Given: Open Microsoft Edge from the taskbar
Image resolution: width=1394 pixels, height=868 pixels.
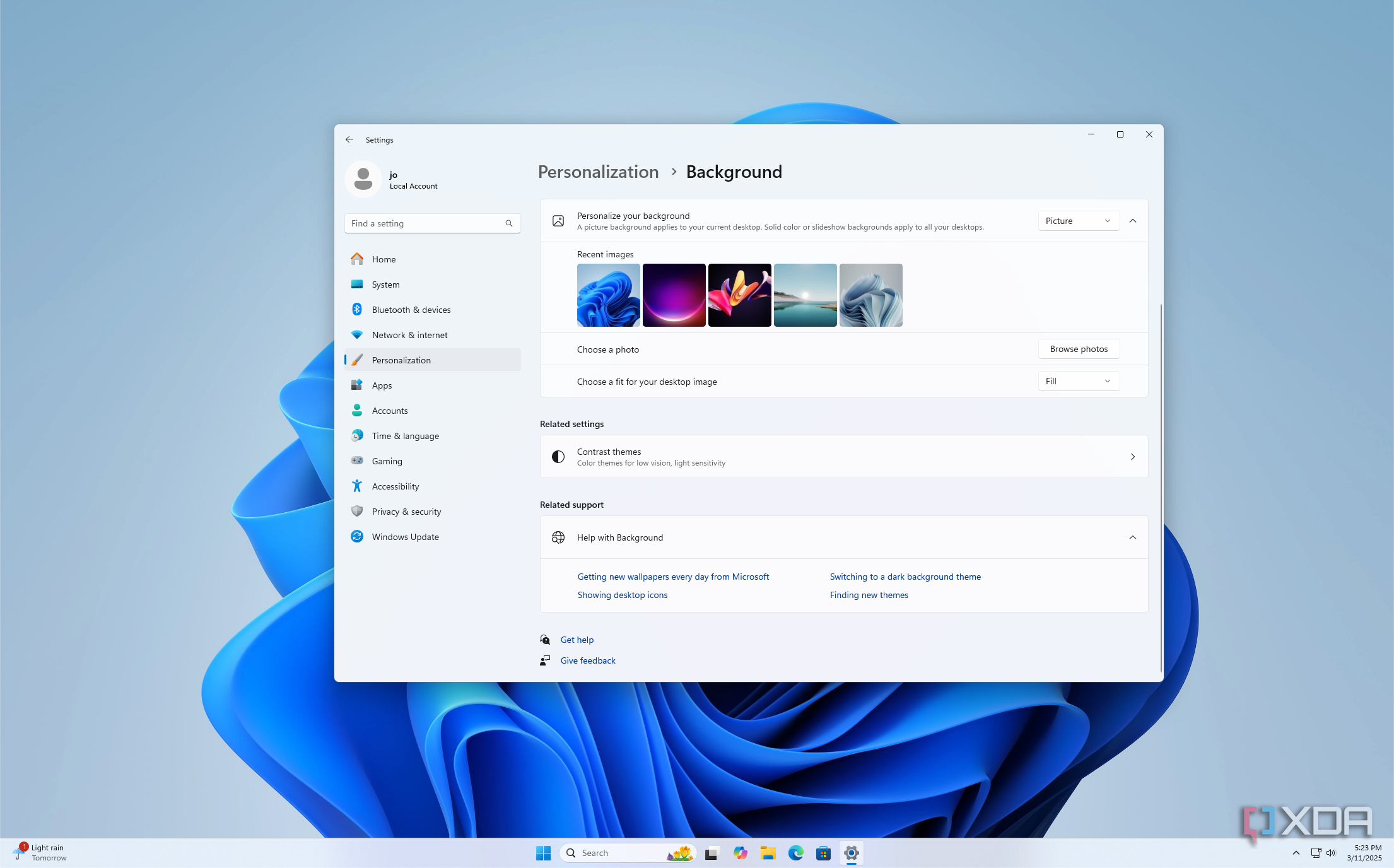Looking at the screenshot, I should (795, 853).
